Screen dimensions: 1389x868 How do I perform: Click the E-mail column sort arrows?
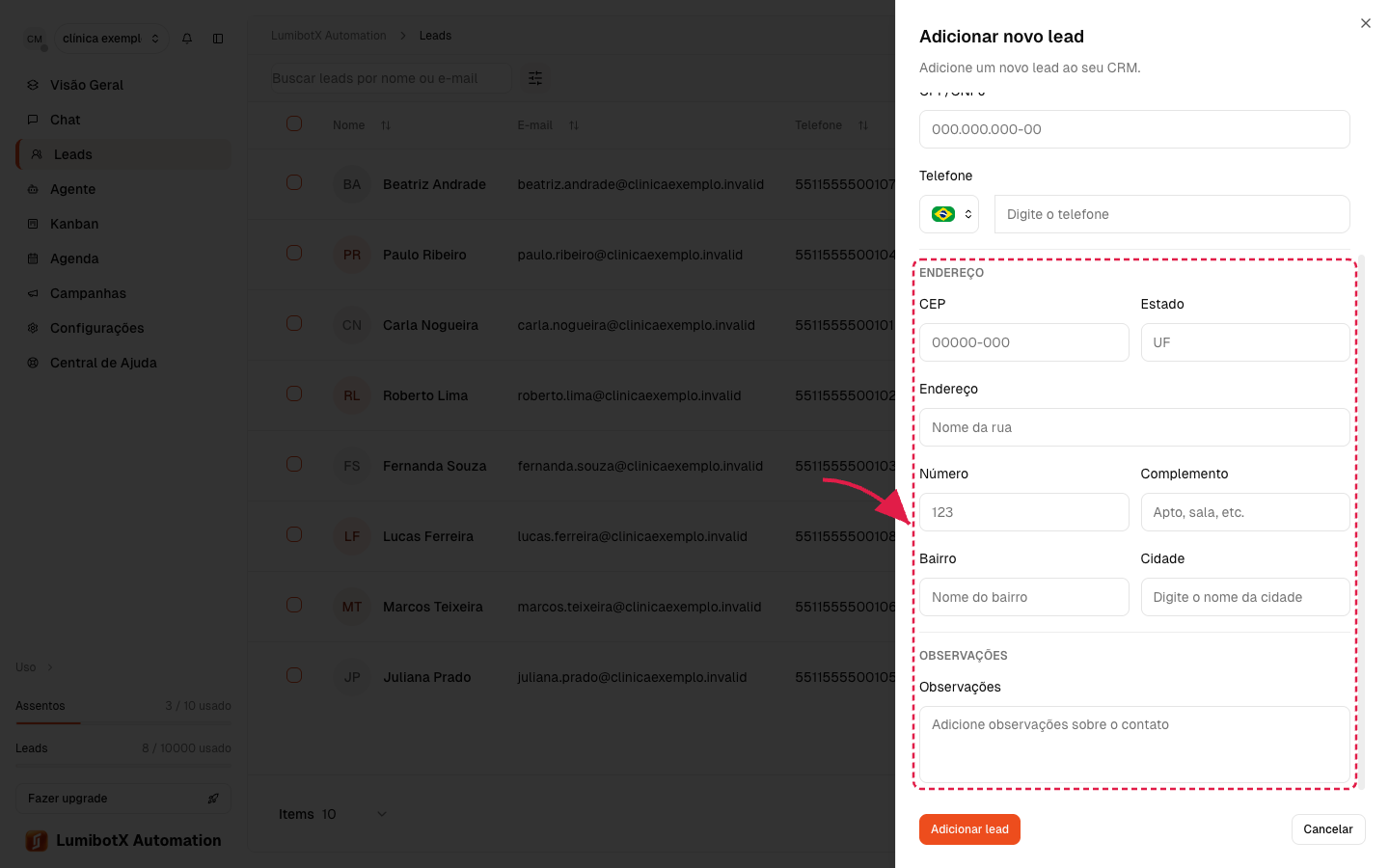click(x=574, y=125)
